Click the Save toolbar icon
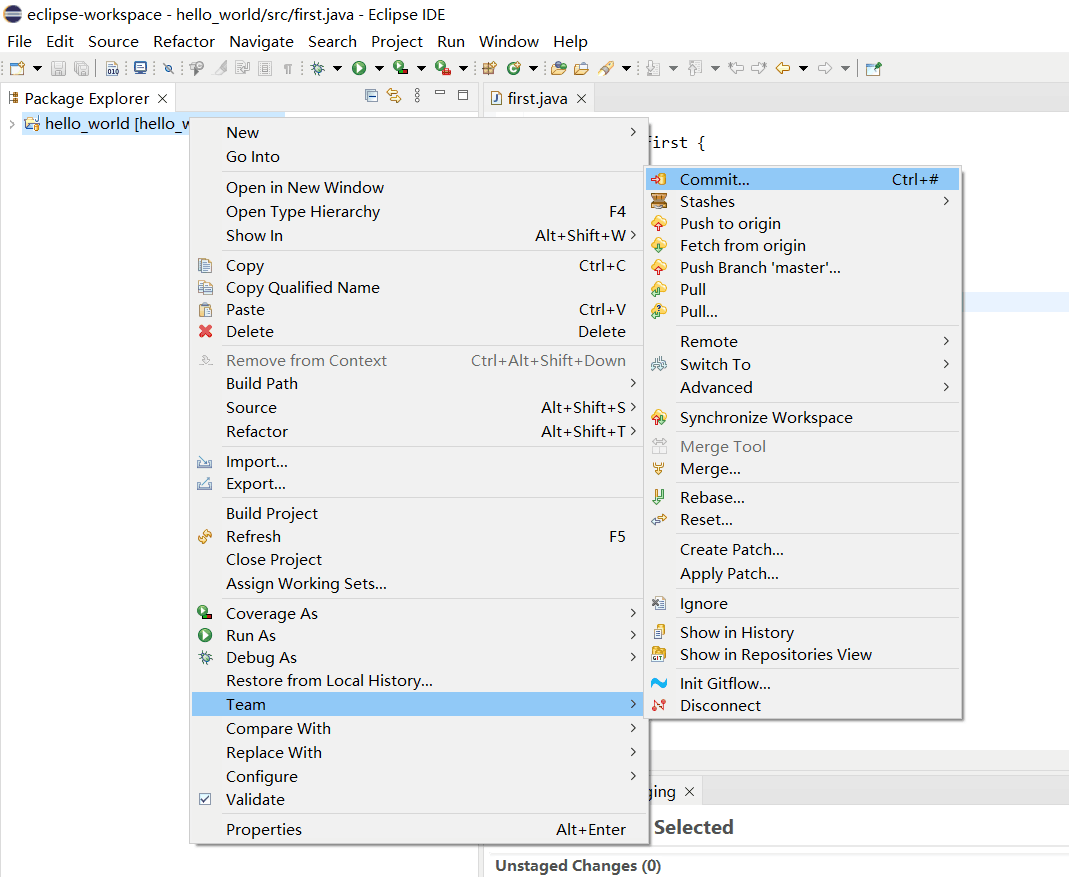Viewport: 1069px width, 877px height. point(59,68)
